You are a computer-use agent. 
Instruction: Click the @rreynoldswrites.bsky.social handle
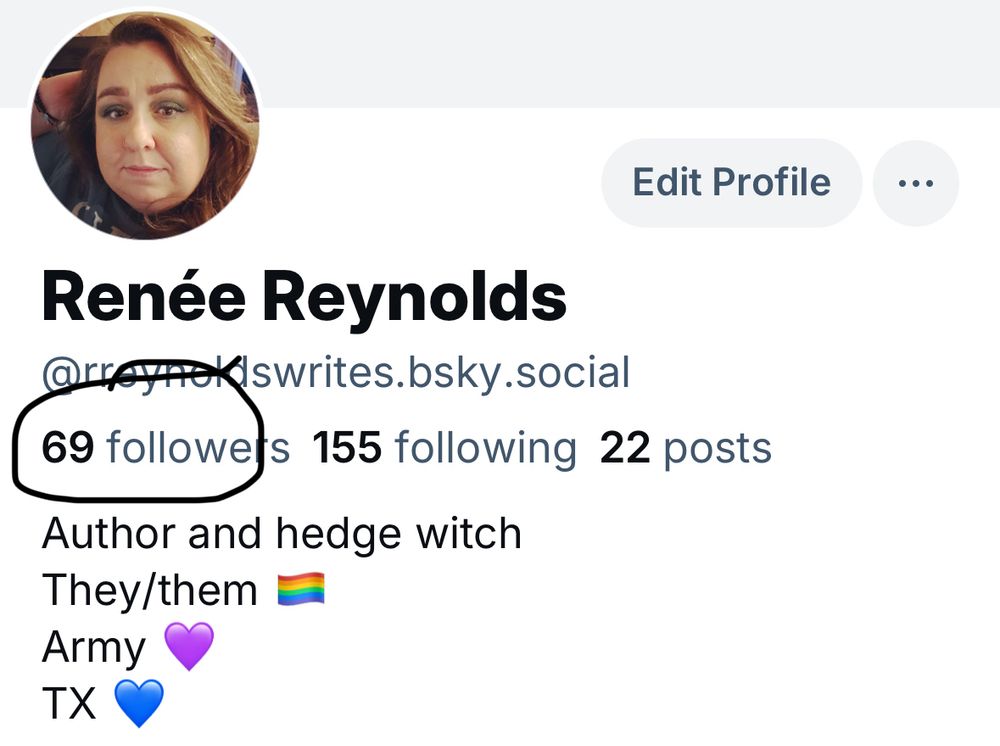(x=335, y=373)
